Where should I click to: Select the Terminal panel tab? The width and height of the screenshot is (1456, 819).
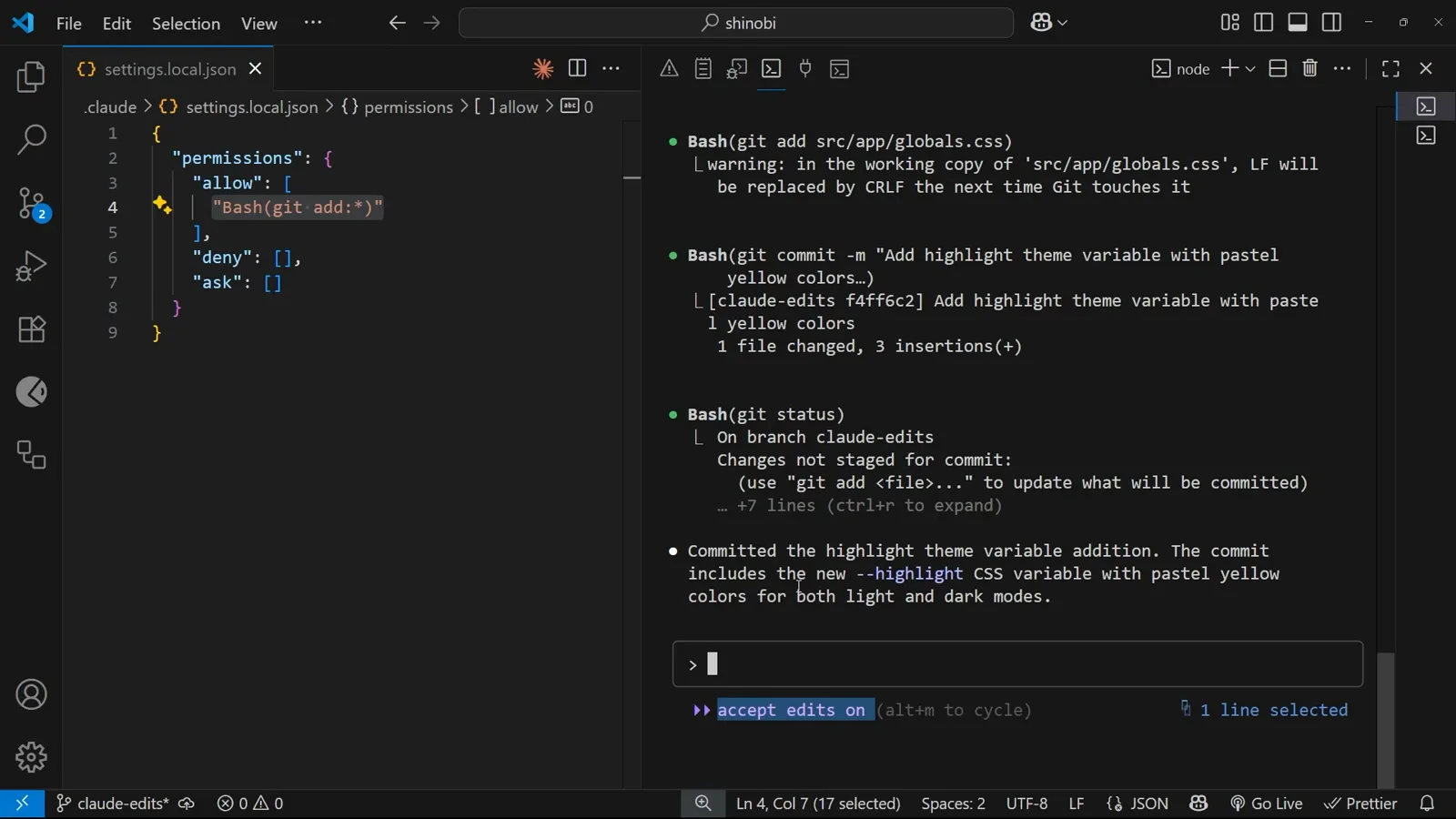pos(772,68)
